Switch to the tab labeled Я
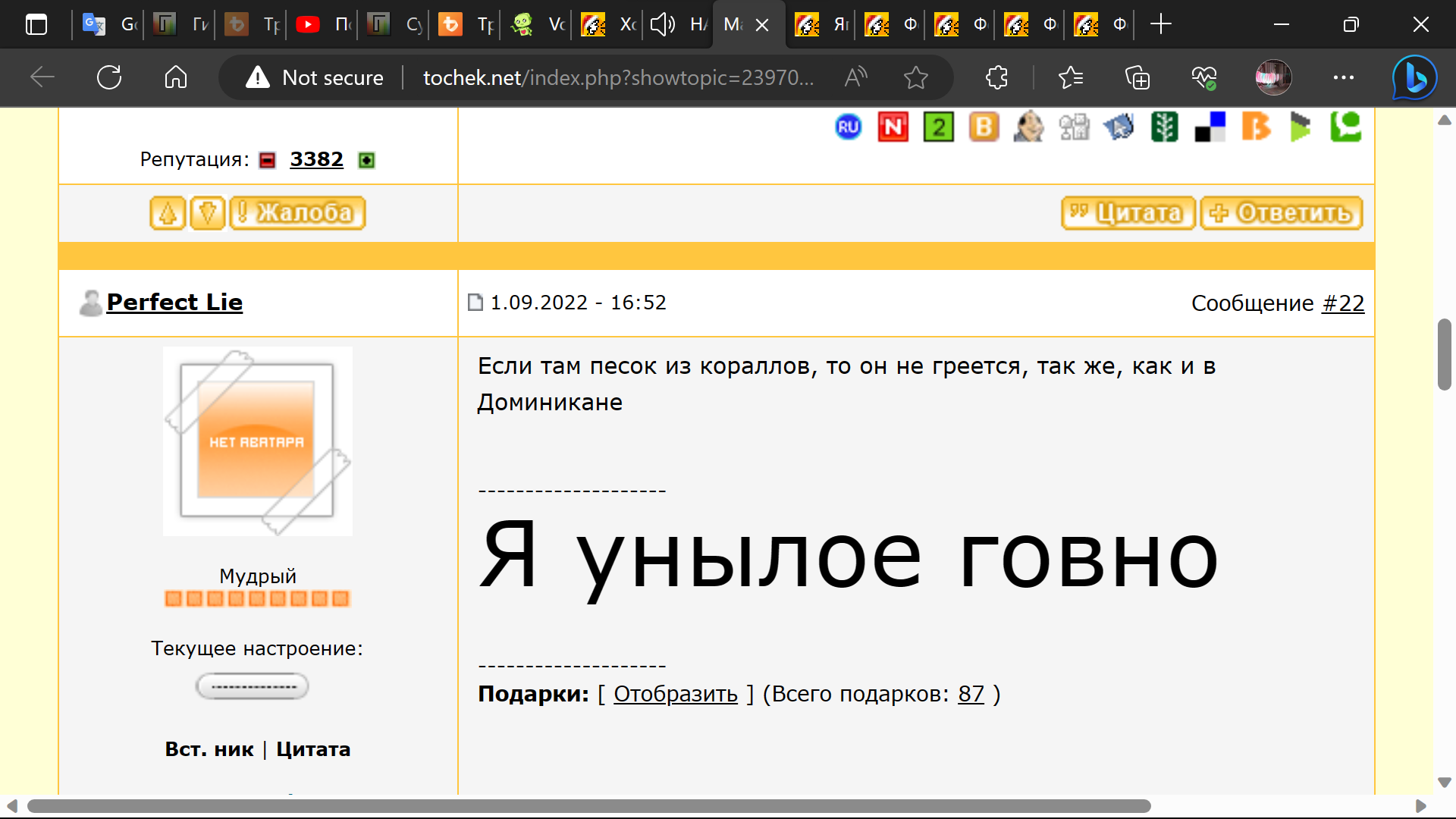 821,25
